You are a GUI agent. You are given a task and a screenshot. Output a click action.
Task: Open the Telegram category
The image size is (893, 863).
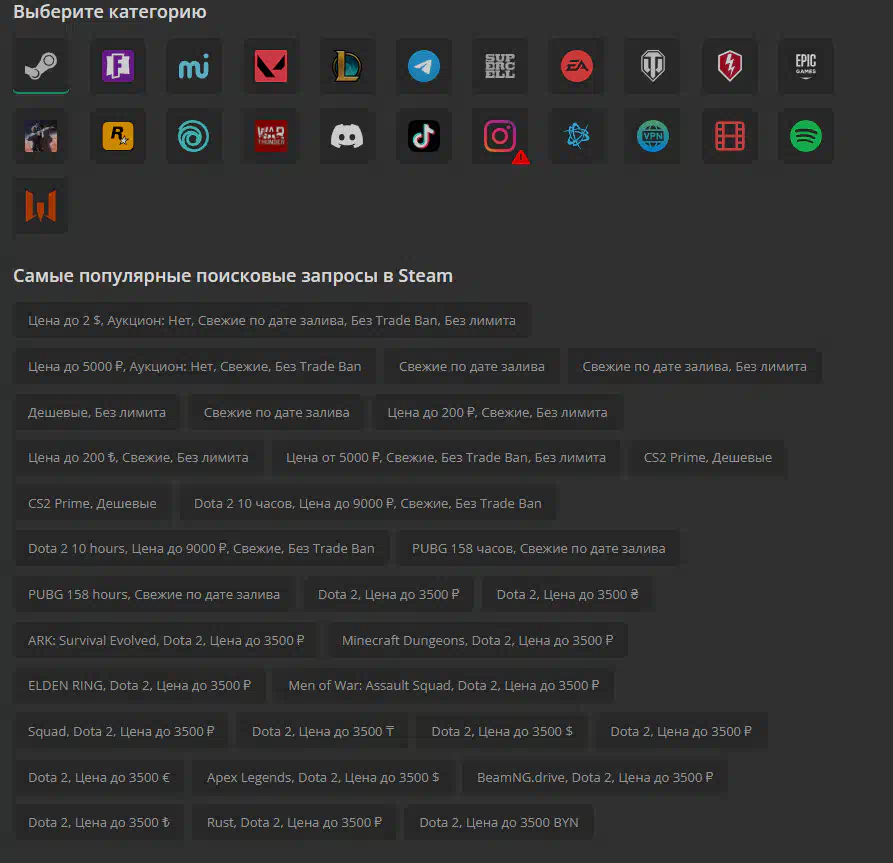click(x=424, y=66)
